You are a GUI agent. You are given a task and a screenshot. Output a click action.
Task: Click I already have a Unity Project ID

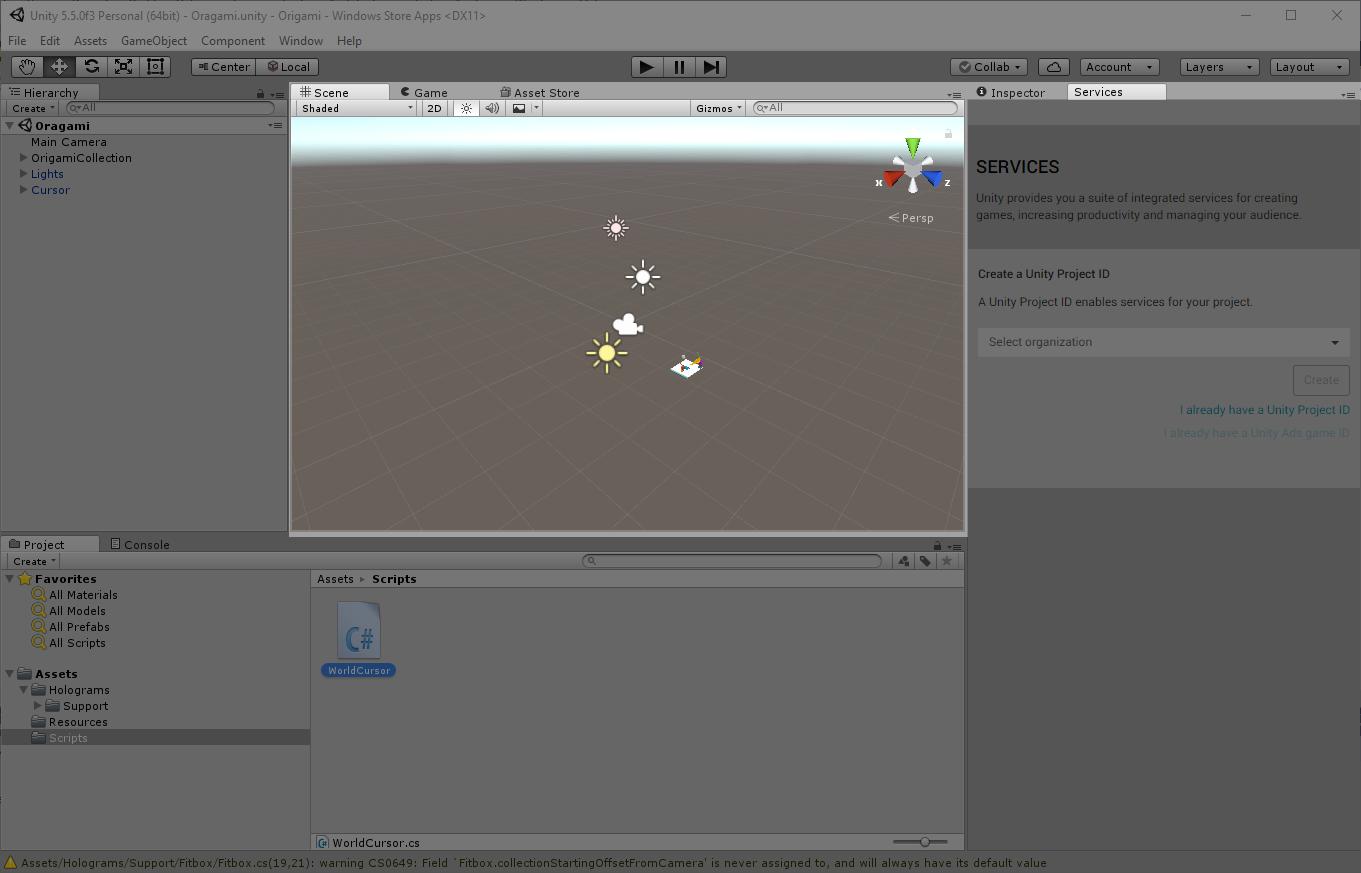click(1265, 410)
